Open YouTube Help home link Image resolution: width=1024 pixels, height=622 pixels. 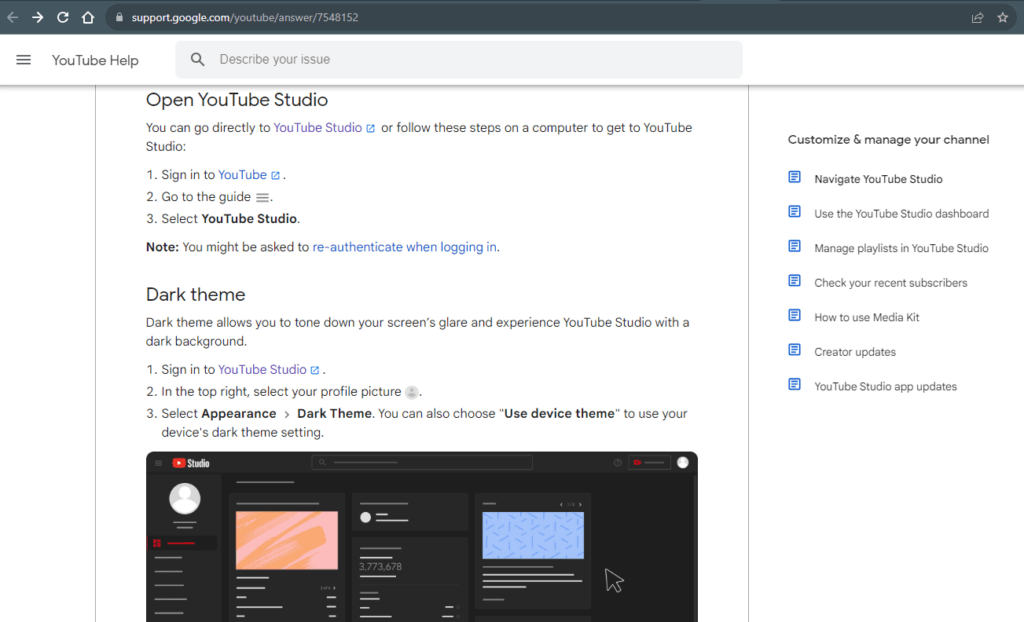point(95,60)
